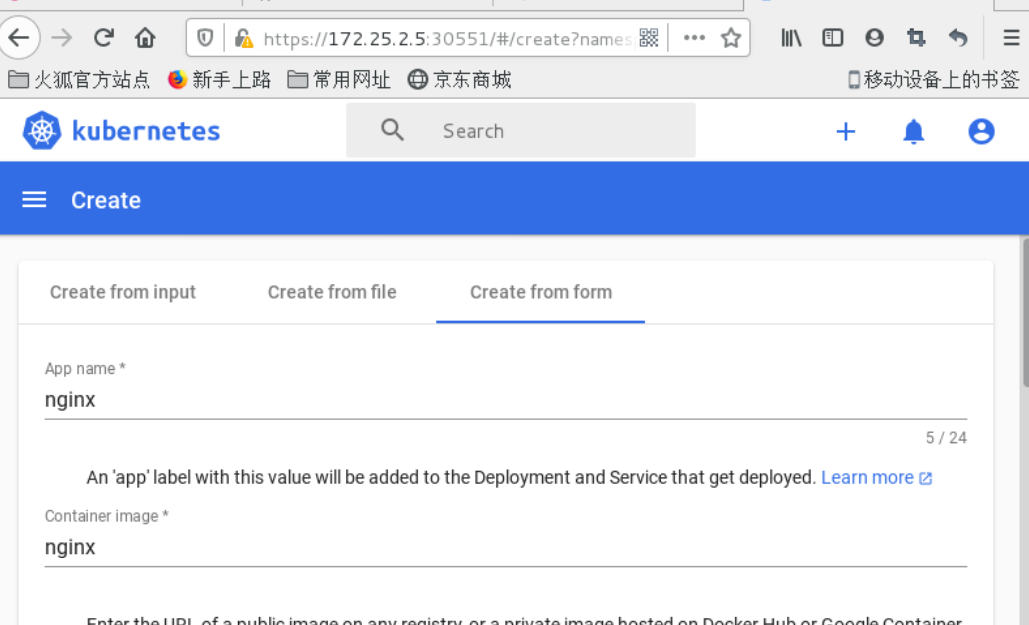Go back with the browser back arrow
This screenshot has width=1029, height=625.
[18, 38]
